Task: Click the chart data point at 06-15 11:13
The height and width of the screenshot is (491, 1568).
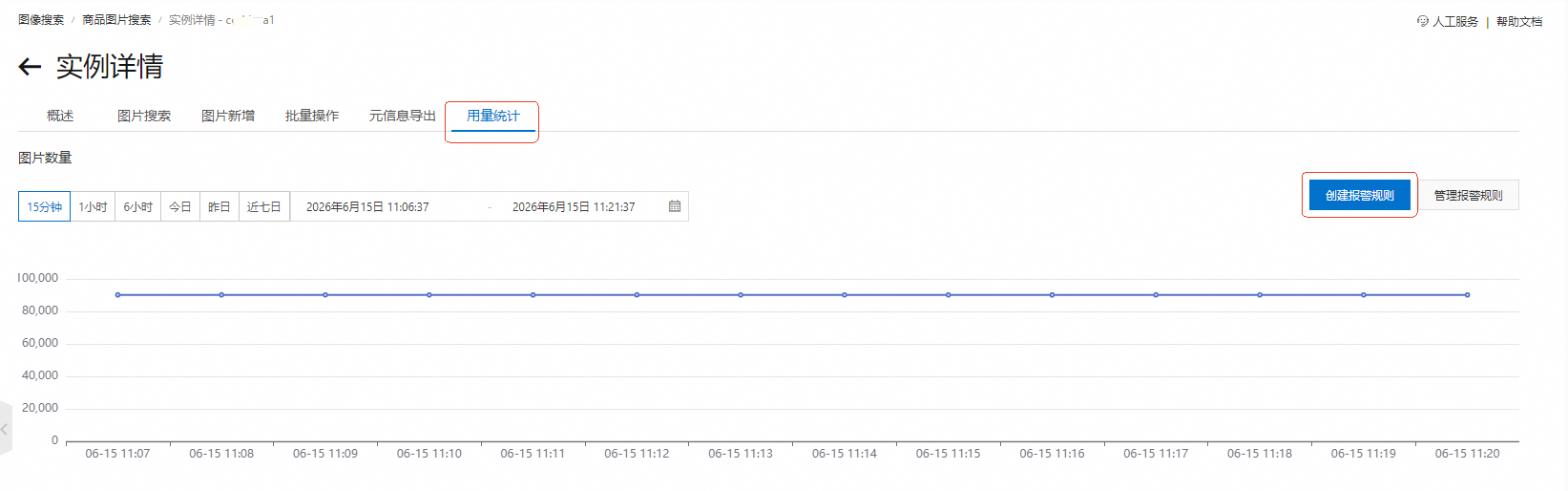Action: 741,295
